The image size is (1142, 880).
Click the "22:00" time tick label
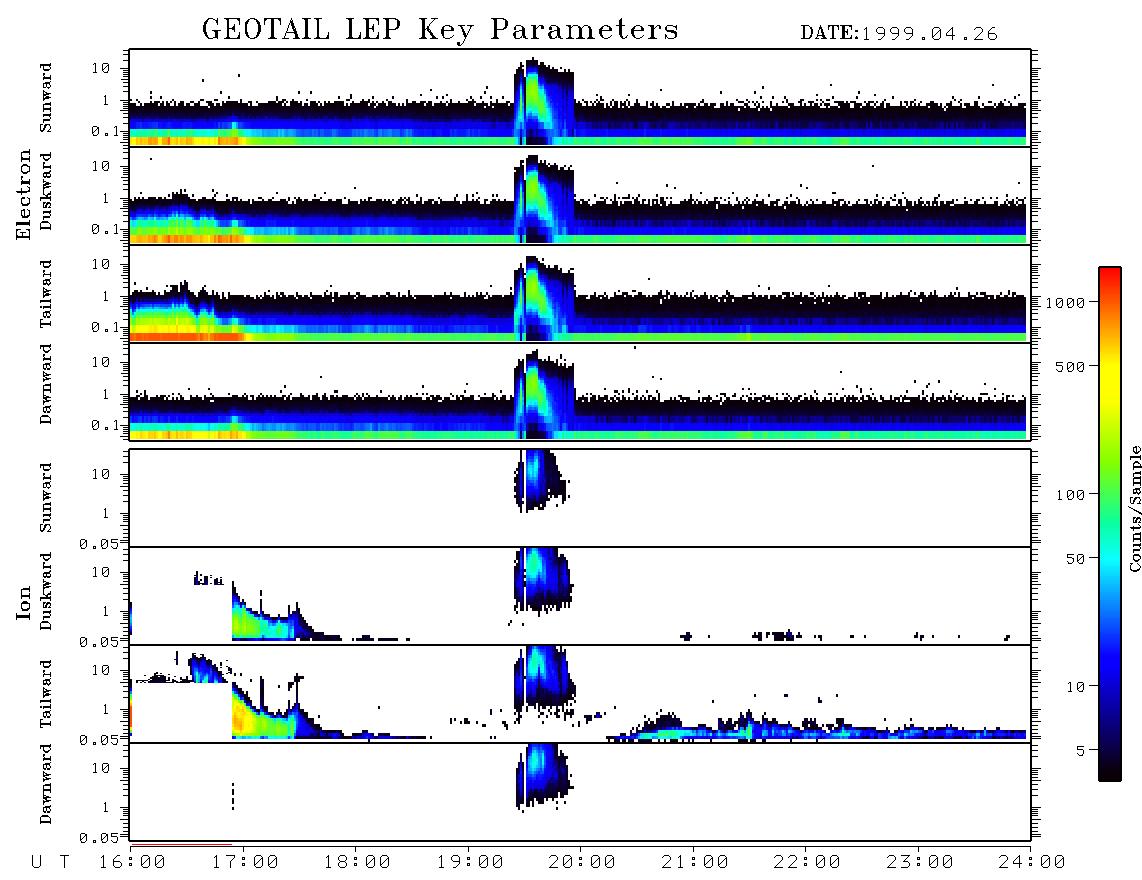[807, 862]
